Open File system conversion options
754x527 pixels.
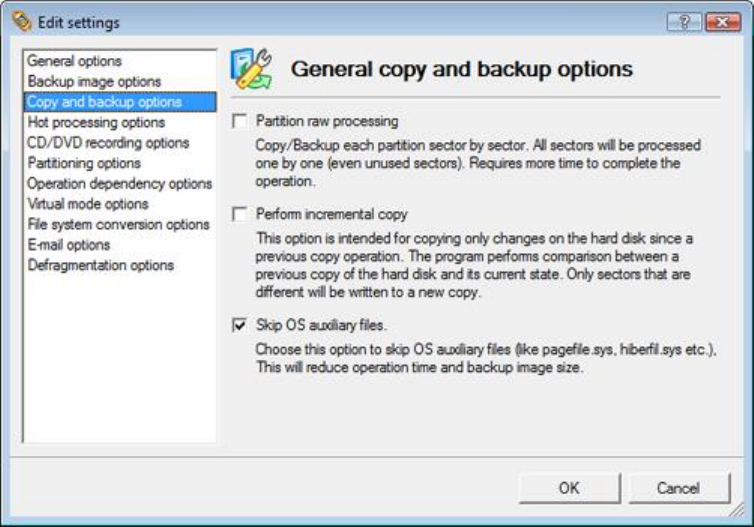coord(119,225)
